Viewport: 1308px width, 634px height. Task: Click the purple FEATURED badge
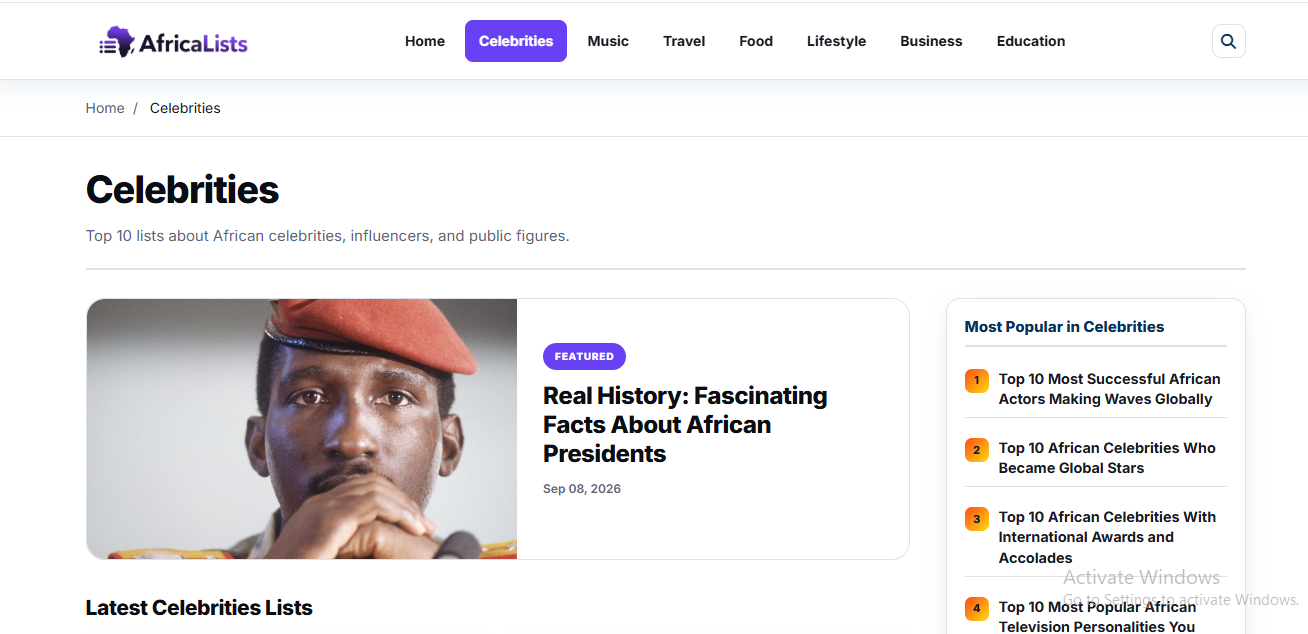(x=584, y=356)
